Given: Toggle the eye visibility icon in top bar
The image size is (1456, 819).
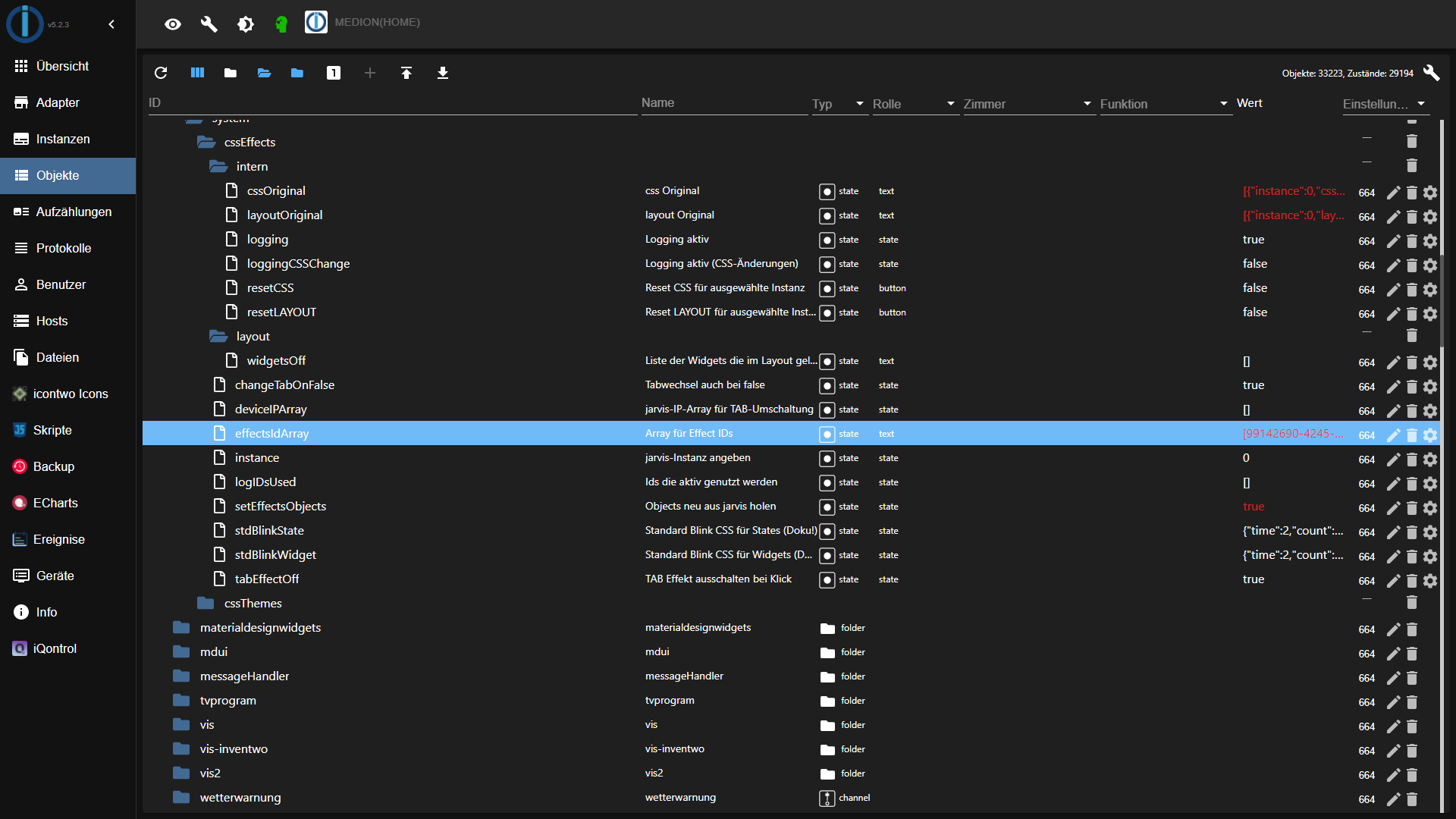Looking at the screenshot, I should coord(173,24).
